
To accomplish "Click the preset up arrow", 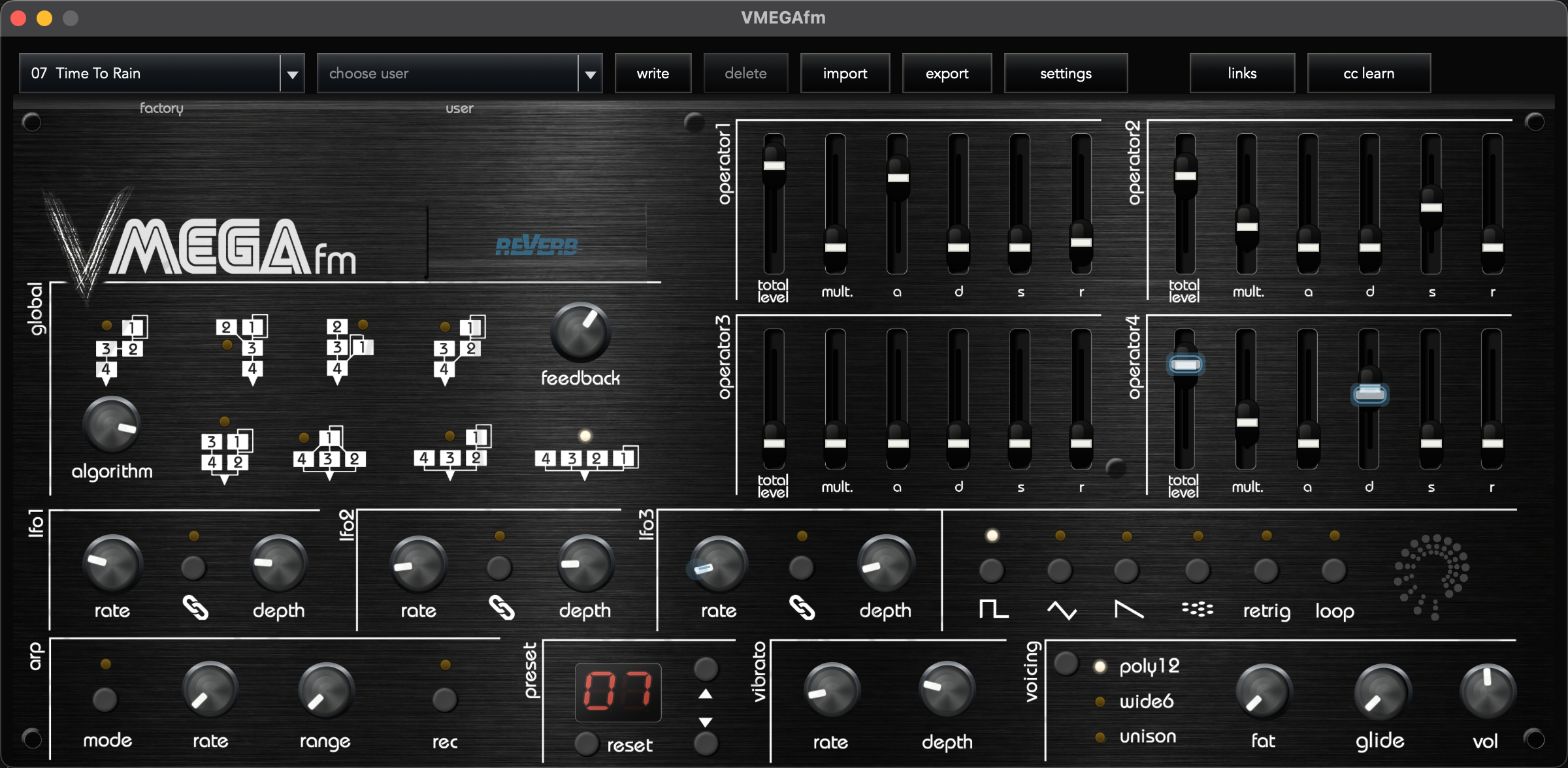I will pos(706,694).
